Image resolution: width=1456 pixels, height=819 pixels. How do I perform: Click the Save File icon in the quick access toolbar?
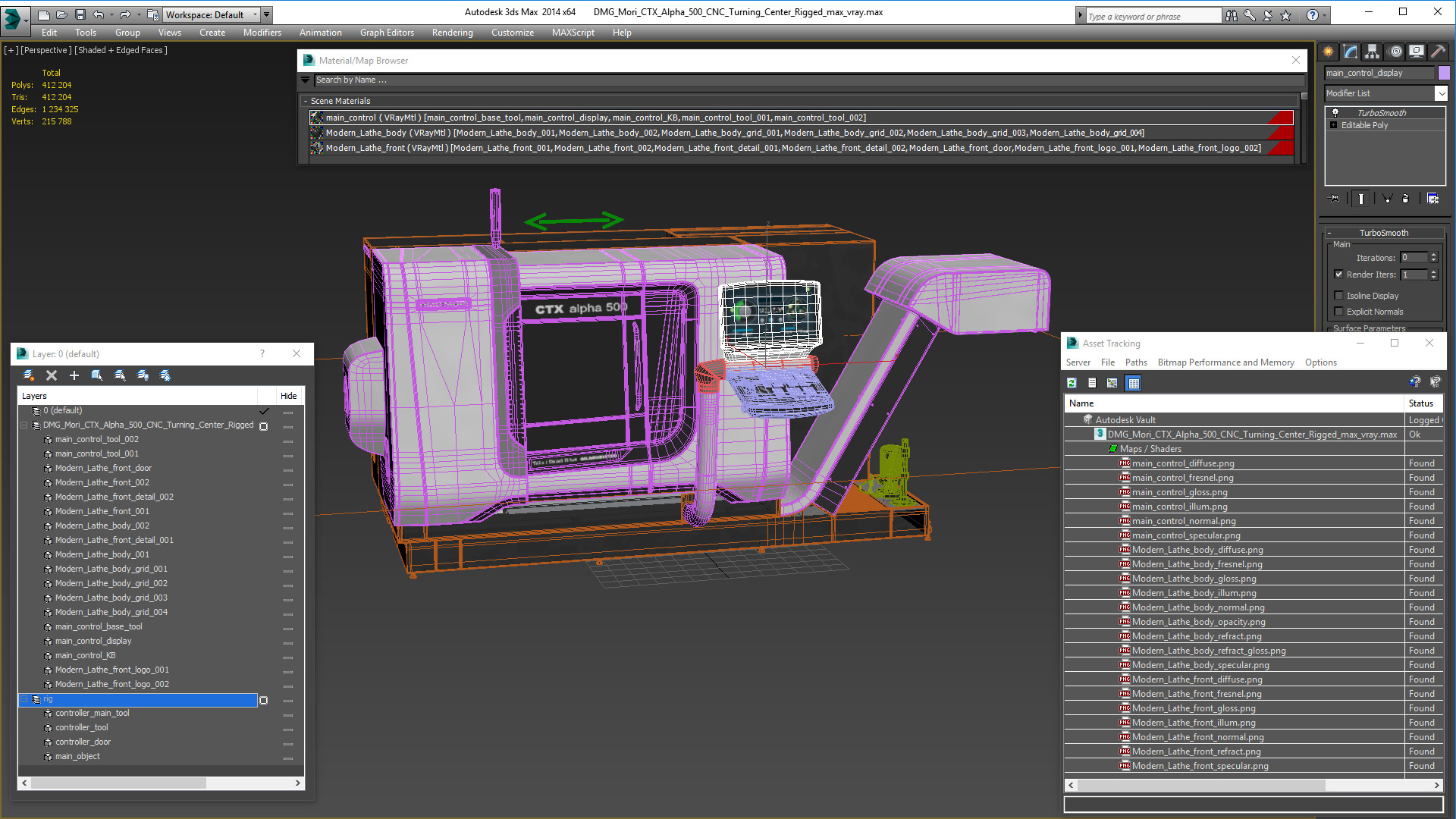point(80,14)
